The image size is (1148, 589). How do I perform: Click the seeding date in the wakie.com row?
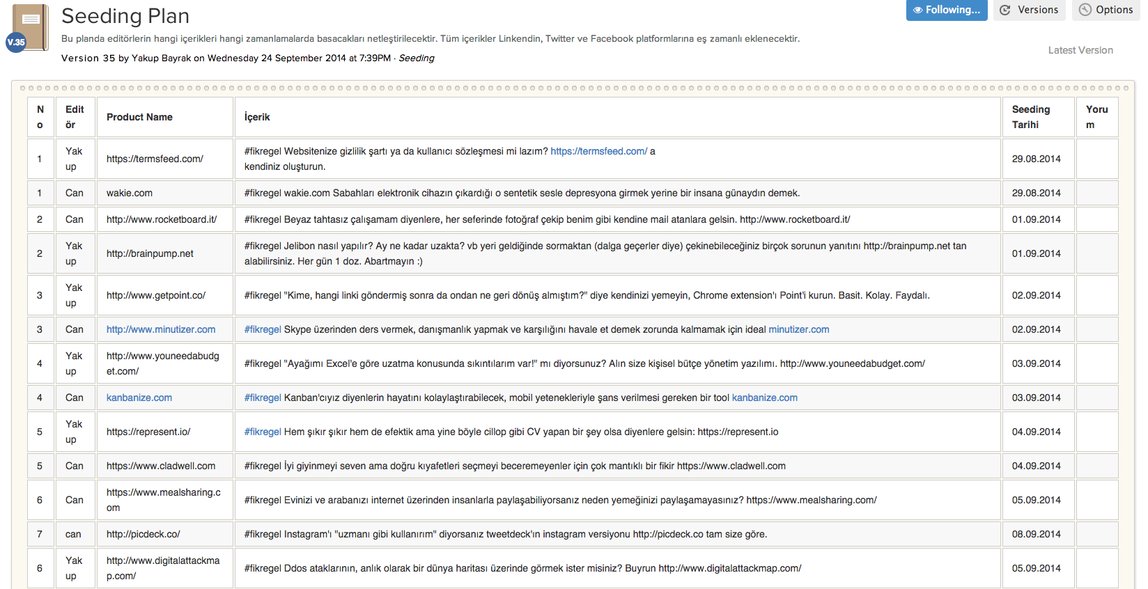click(1036, 193)
